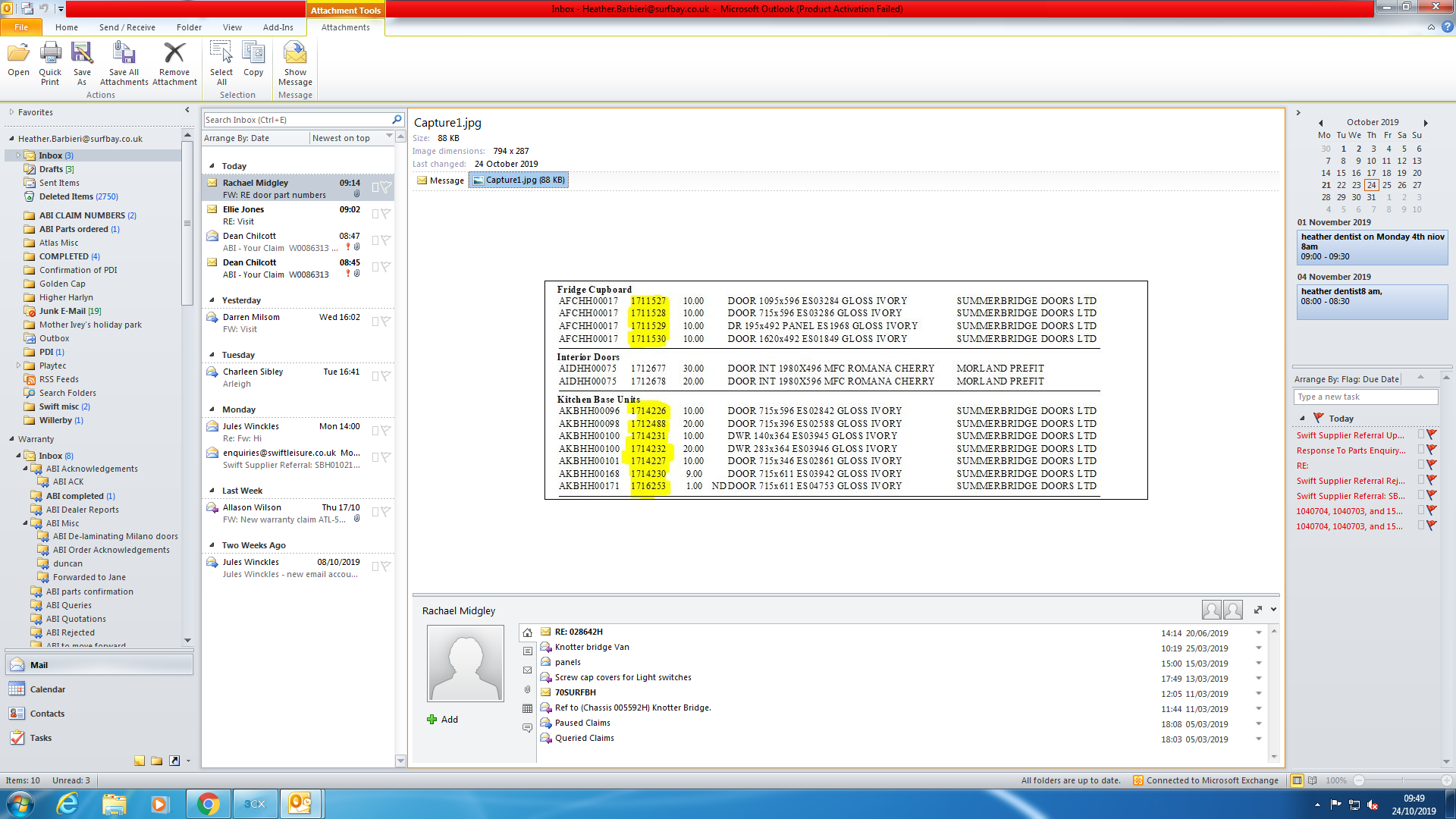Toggle follow-up flag on Ellie Jones email
The image size is (1456, 819).
point(386,214)
